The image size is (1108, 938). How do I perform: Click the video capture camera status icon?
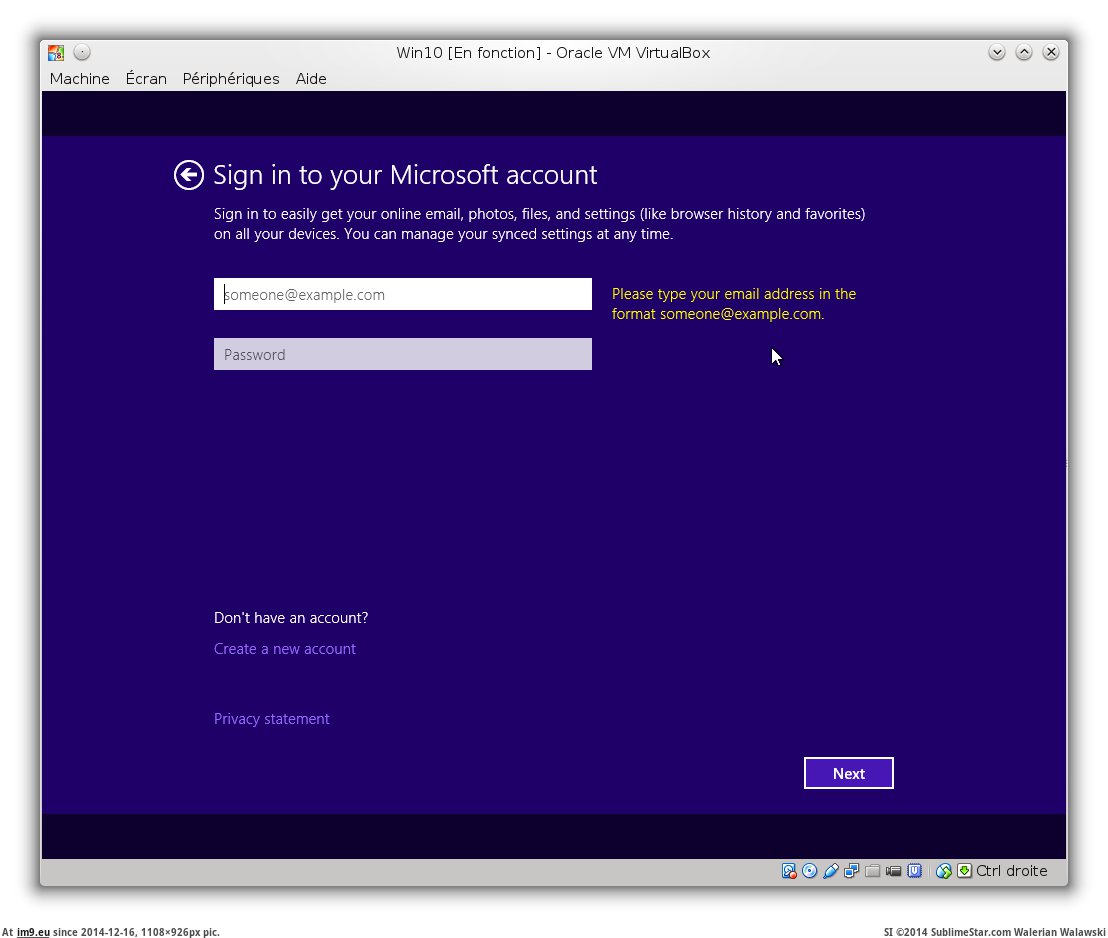pos(894,871)
